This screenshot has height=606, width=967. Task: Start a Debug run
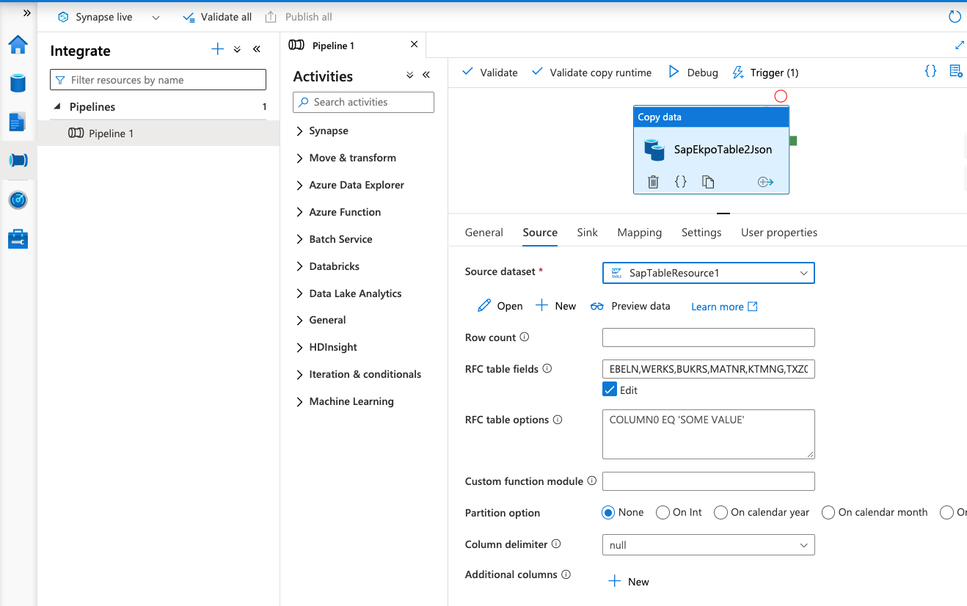click(x=694, y=72)
